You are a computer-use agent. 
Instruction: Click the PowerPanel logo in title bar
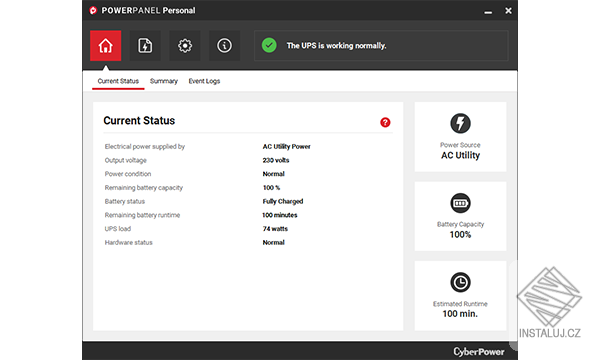coord(93,10)
